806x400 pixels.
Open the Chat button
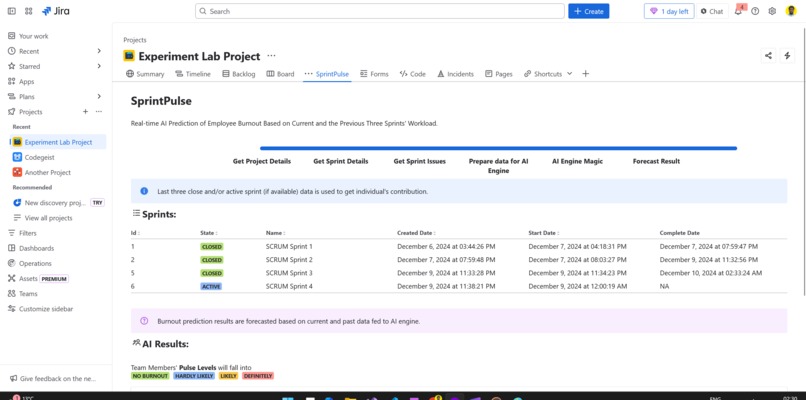tap(712, 11)
